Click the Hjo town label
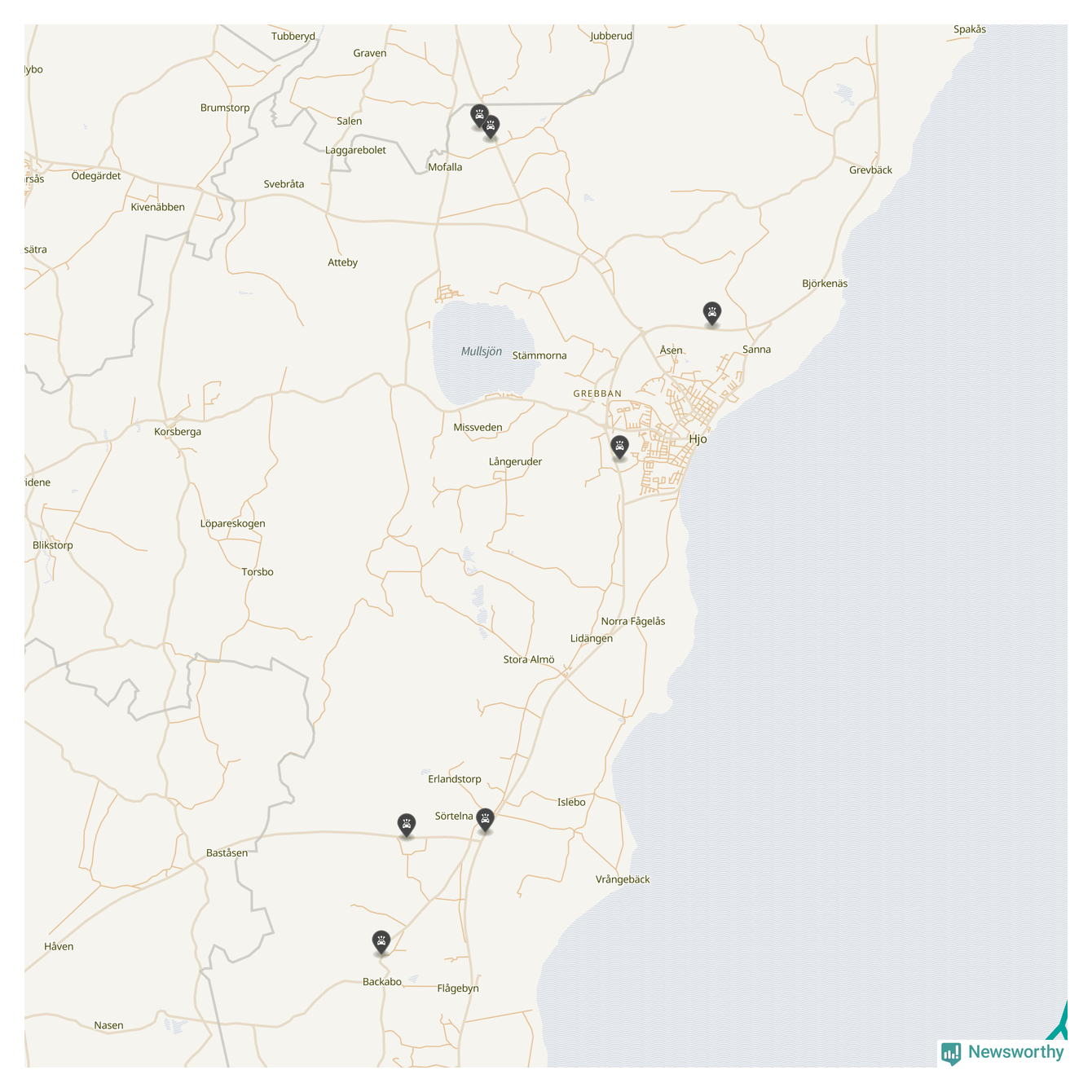The width and height of the screenshot is (1092, 1092). (698, 439)
